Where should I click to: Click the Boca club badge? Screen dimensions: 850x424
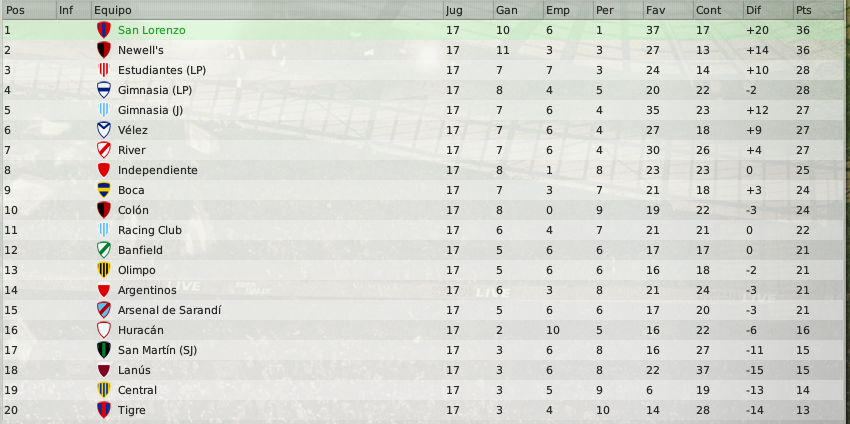(x=104, y=190)
